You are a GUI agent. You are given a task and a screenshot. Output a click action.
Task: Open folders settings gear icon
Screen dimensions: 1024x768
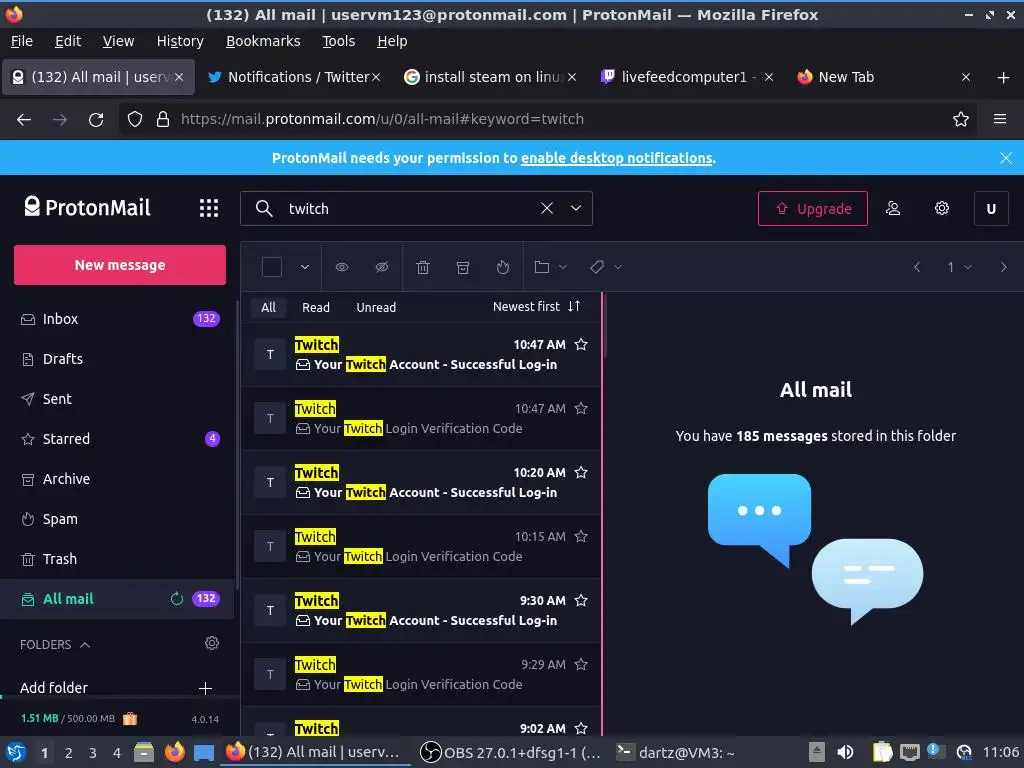pos(212,643)
